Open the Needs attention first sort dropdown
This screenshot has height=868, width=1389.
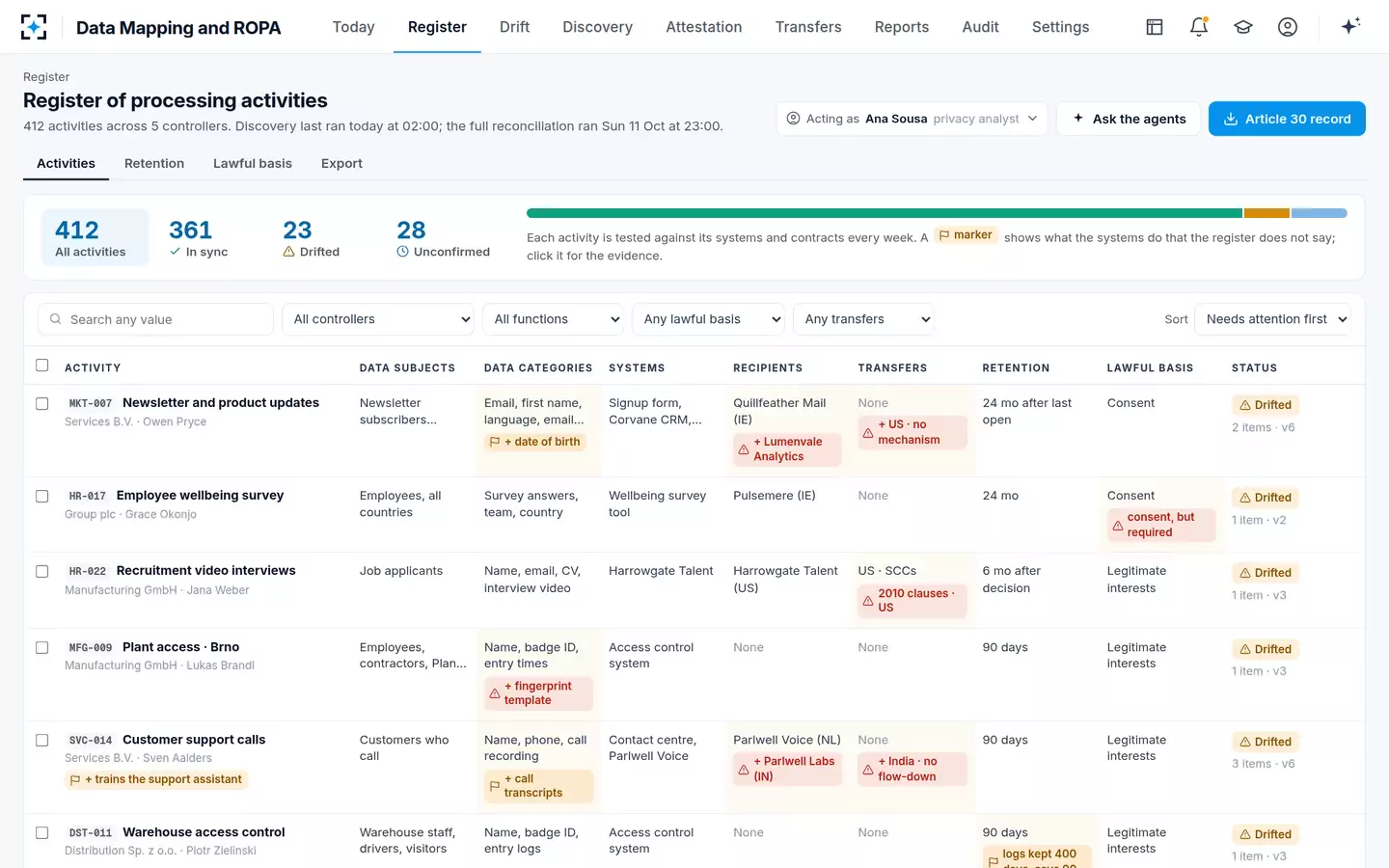[1272, 319]
